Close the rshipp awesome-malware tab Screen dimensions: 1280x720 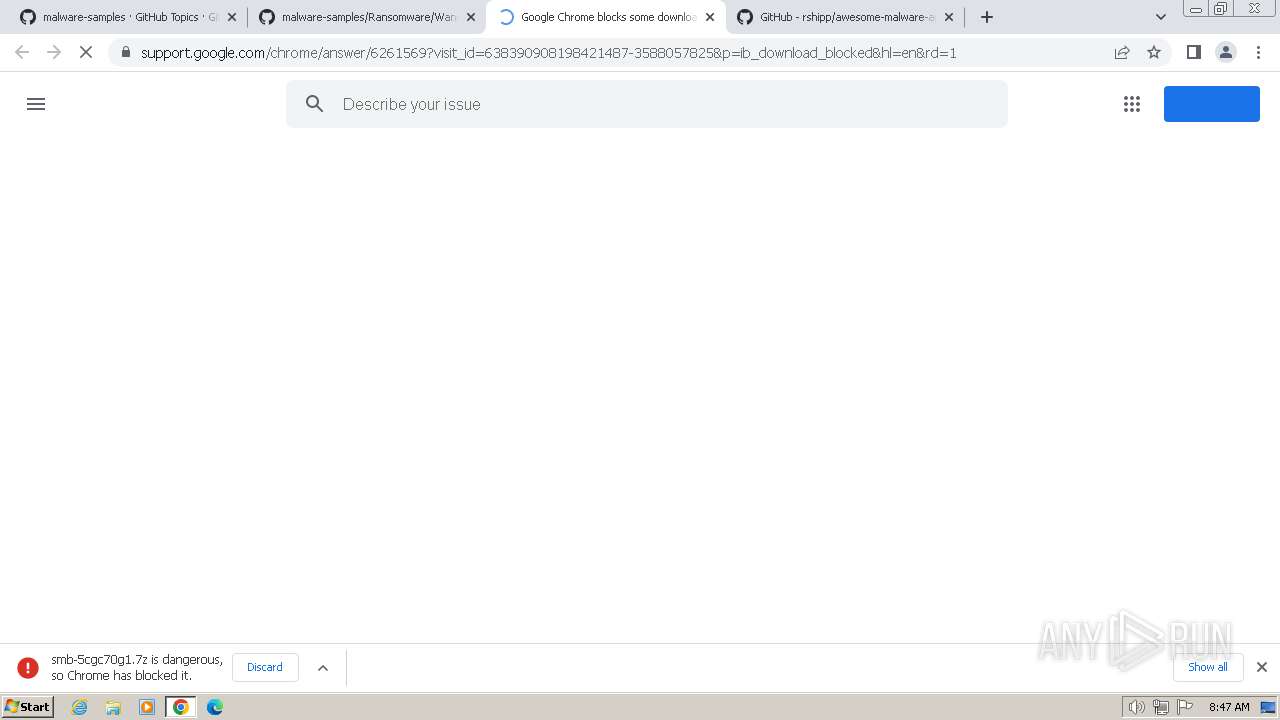949,17
